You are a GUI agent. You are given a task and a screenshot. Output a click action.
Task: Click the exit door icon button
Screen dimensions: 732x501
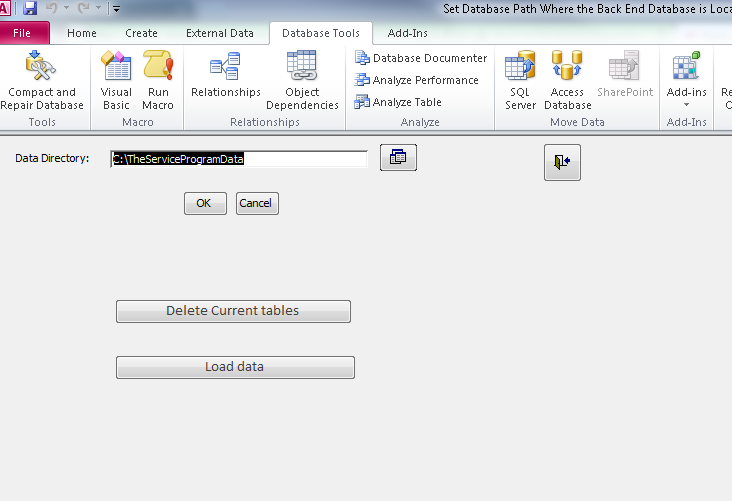562,162
